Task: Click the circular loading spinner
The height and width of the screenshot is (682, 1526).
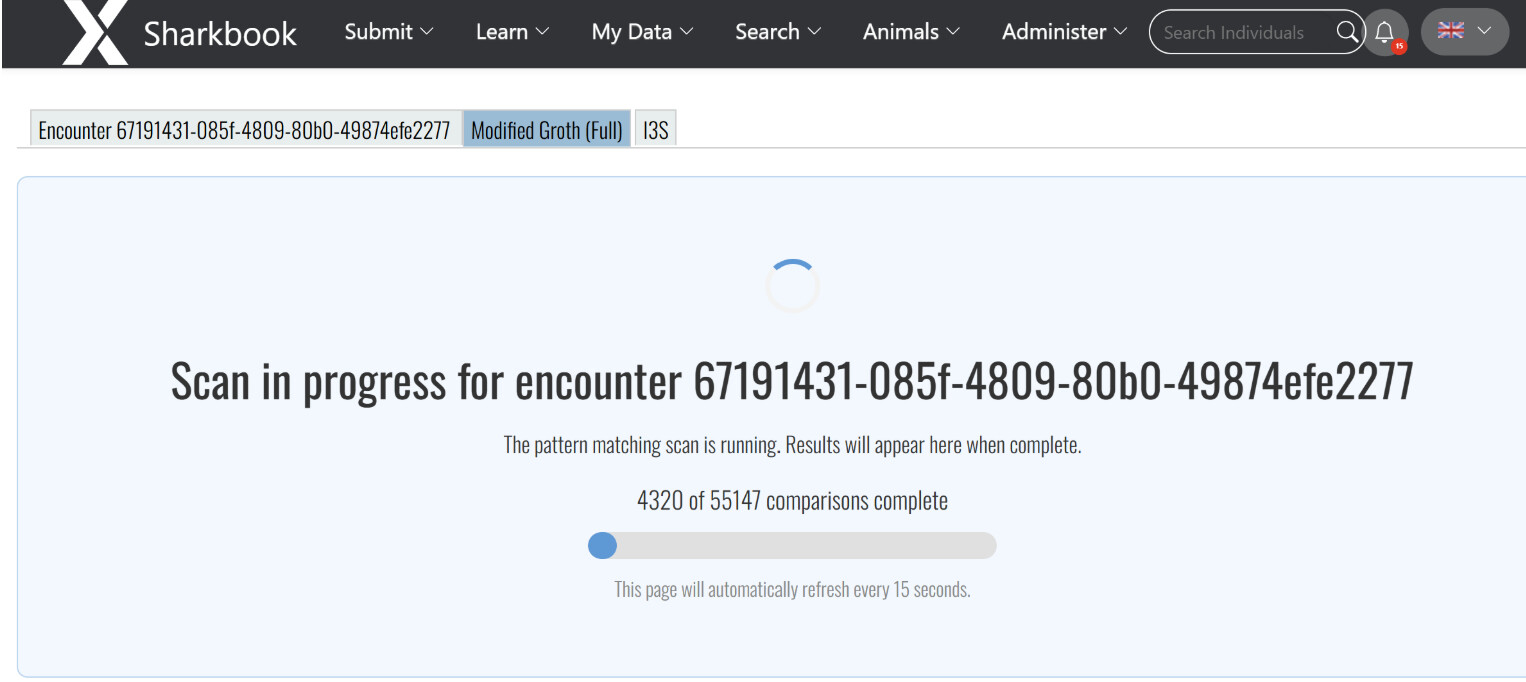Action: pos(792,287)
